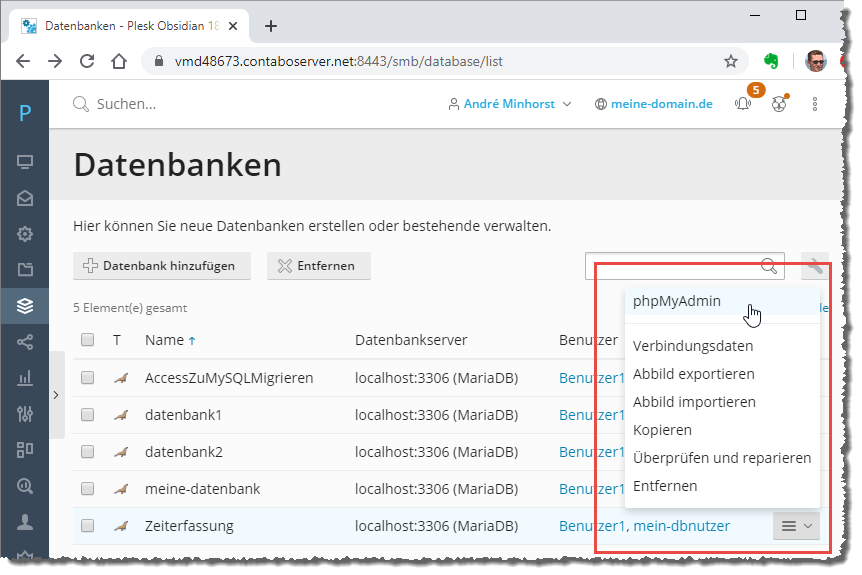Open the three-dot menu in Plesk header
862x575 pixels.
815,104
